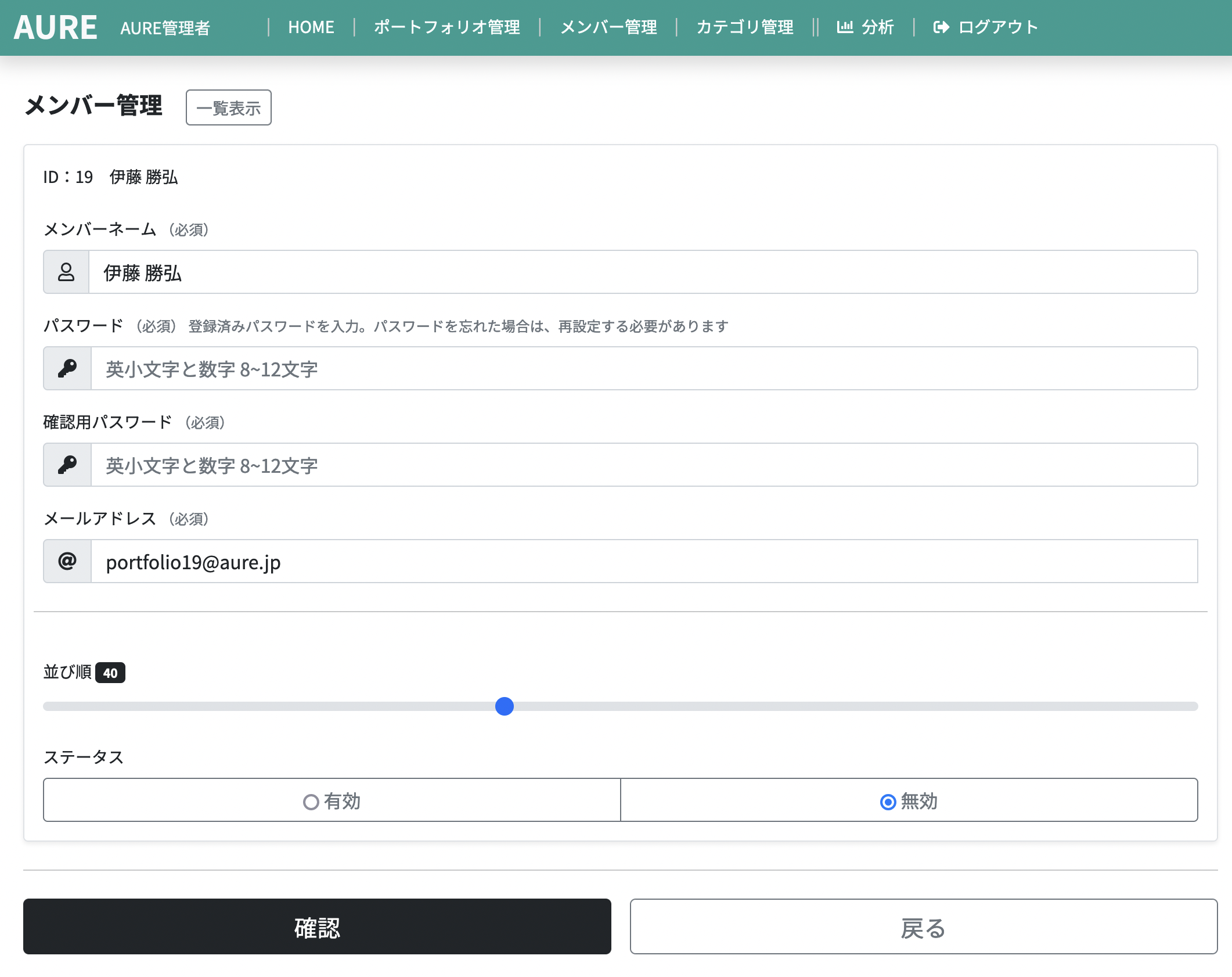This screenshot has width=1232, height=977.
Task: Click the AURE logo
Action: click(x=55, y=27)
